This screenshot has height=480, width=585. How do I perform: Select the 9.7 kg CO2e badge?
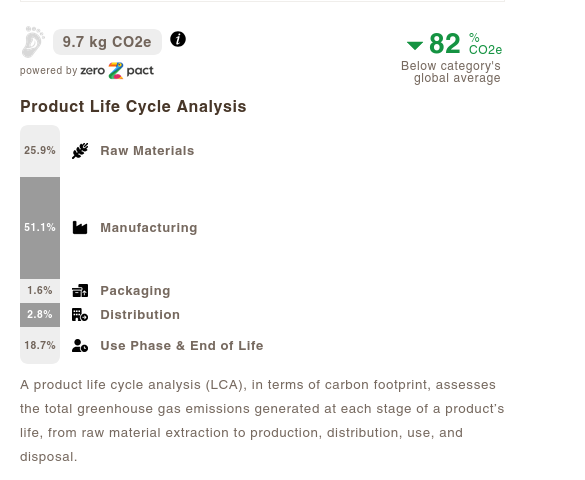point(107,42)
